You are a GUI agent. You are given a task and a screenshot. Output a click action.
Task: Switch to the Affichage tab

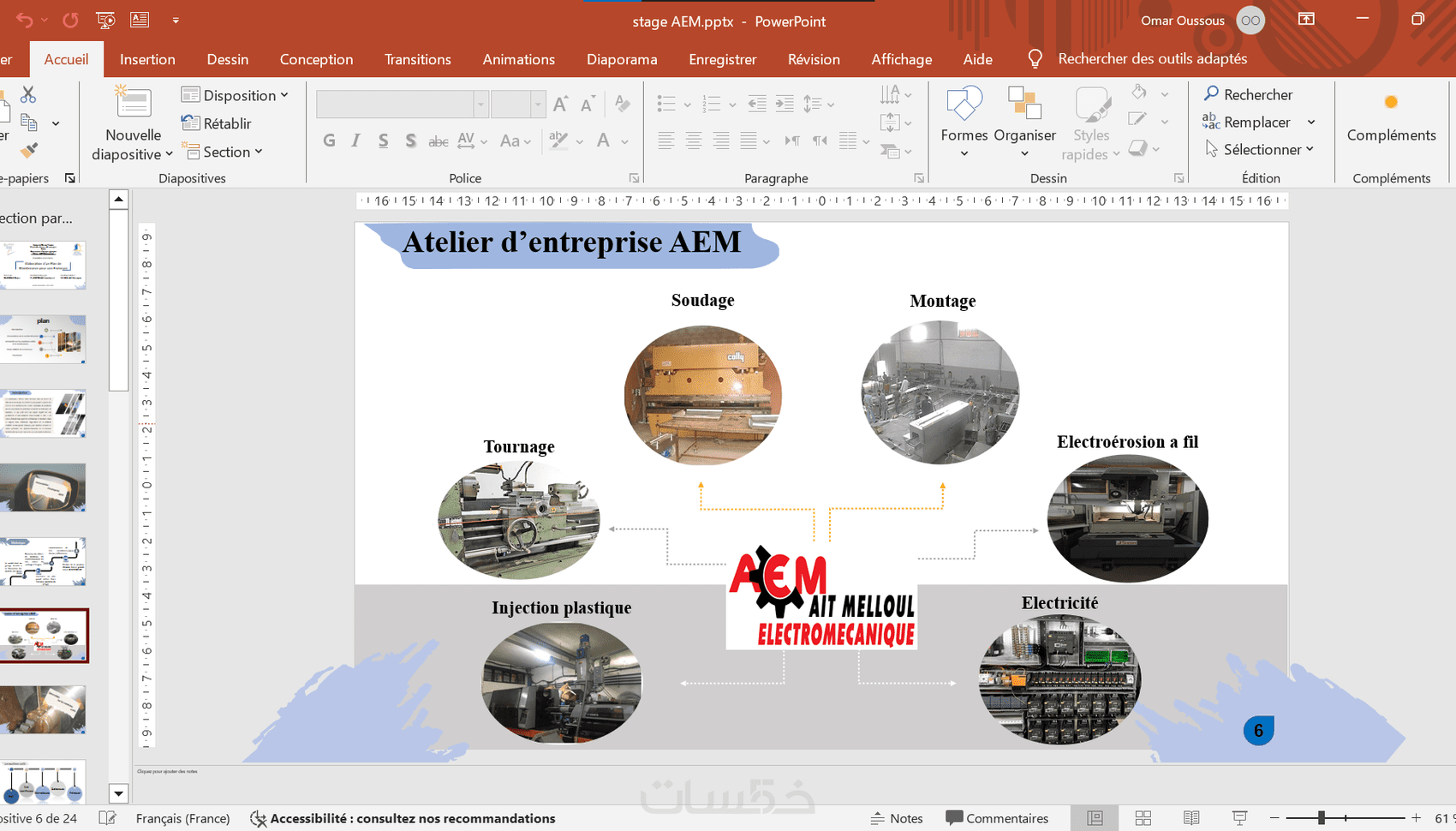pyautogui.click(x=901, y=59)
